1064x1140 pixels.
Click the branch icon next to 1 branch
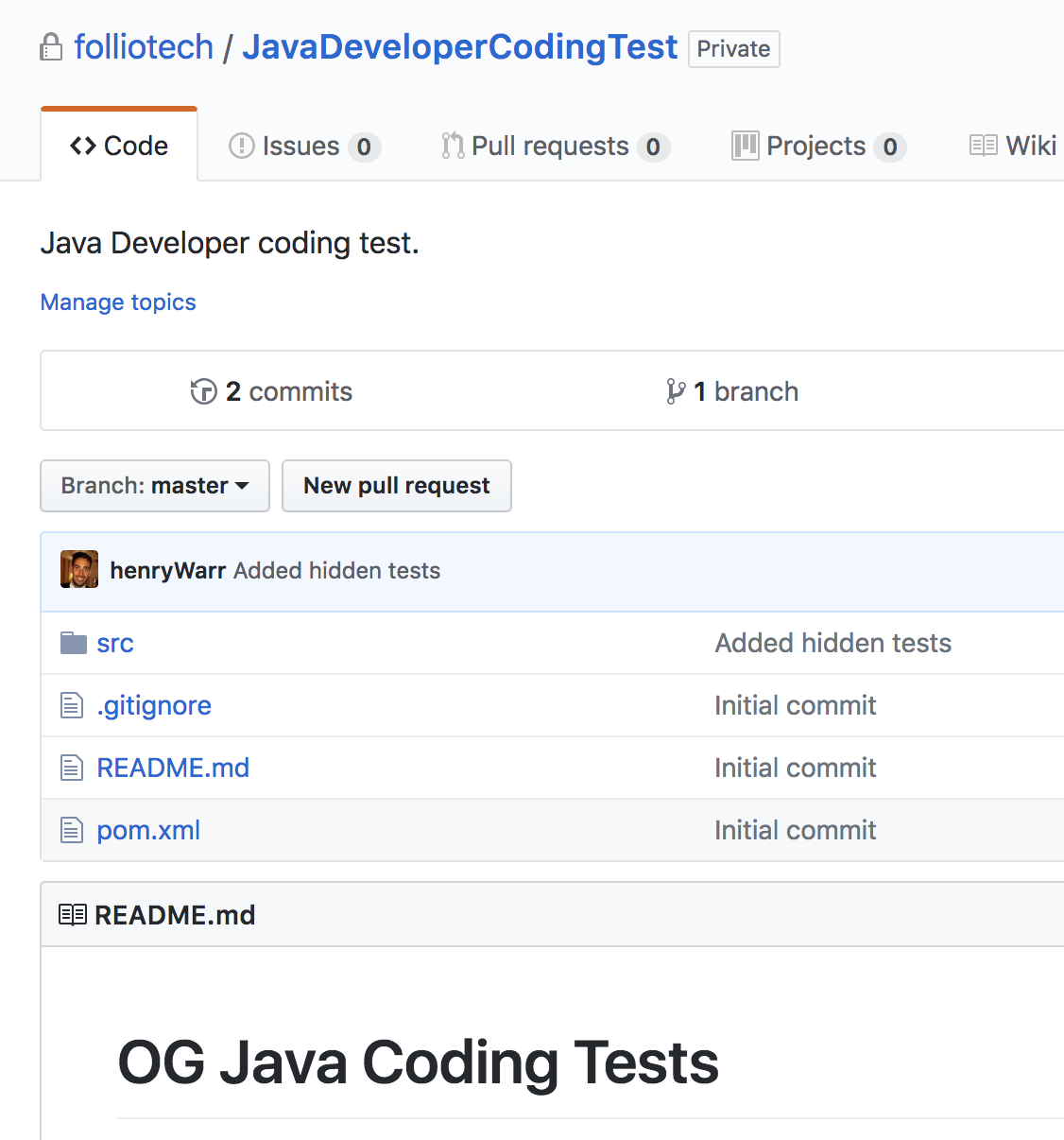pos(674,390)
